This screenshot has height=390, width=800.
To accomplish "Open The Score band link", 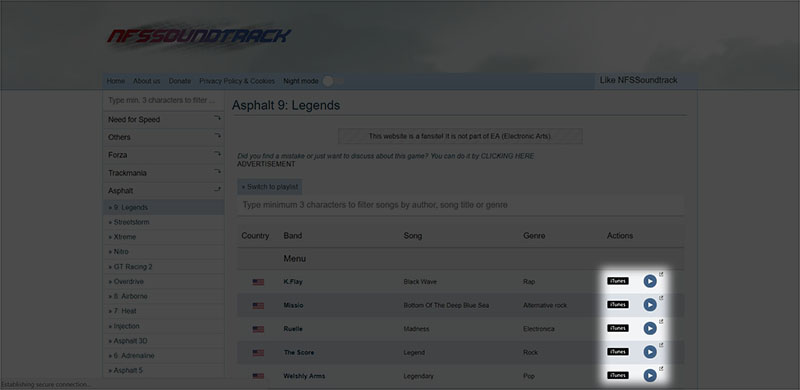I will click(x=299, y=352).
